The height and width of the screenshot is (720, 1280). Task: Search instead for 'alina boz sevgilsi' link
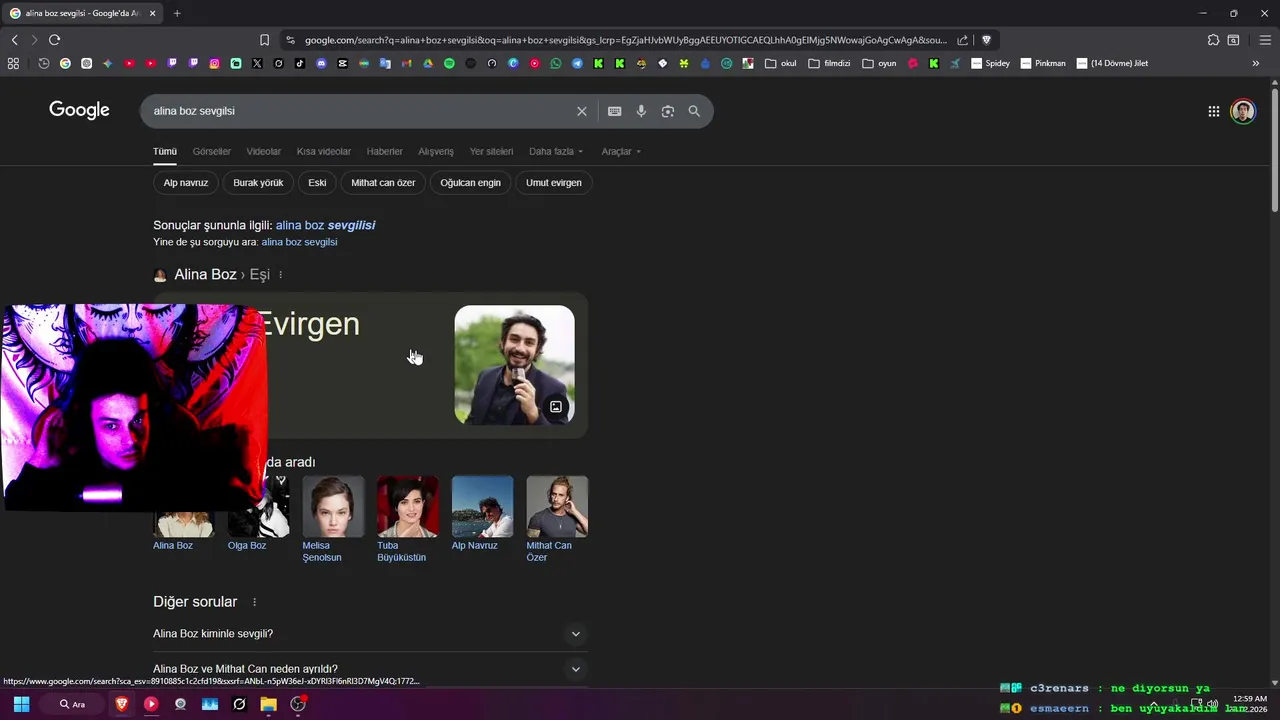(x=299, y=242)
